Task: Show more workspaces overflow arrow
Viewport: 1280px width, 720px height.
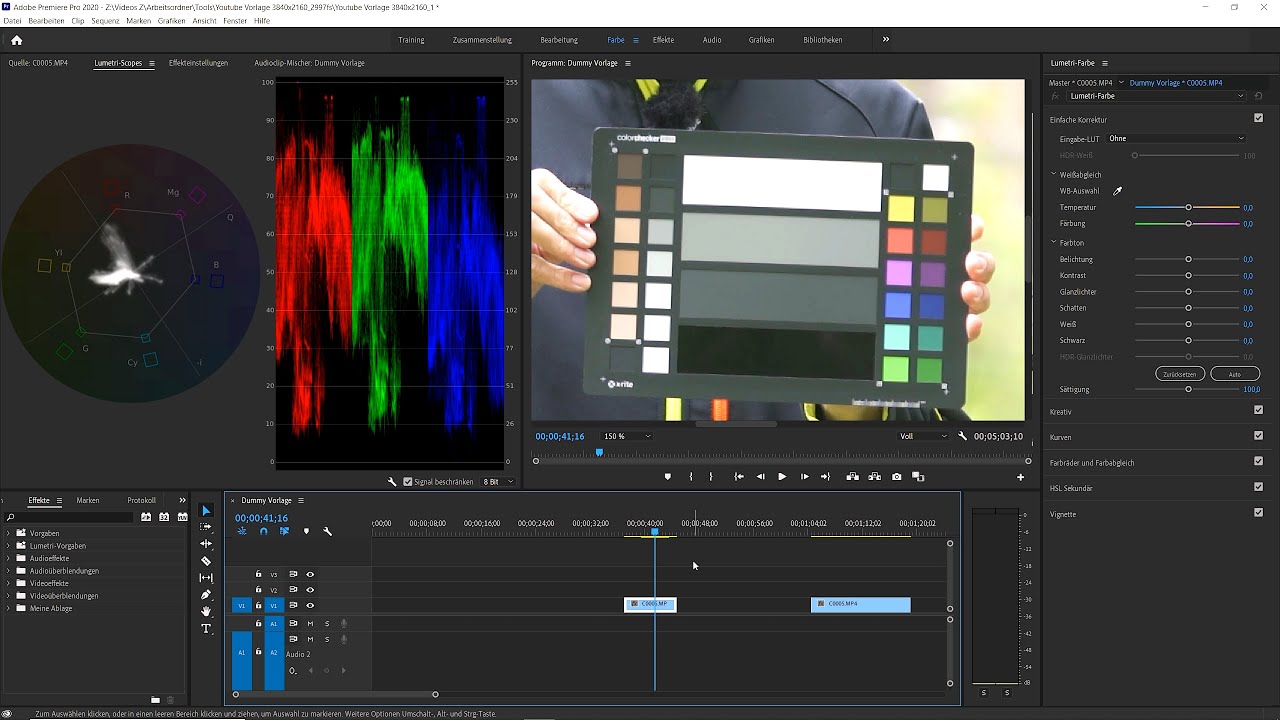Action: [885, 40]
